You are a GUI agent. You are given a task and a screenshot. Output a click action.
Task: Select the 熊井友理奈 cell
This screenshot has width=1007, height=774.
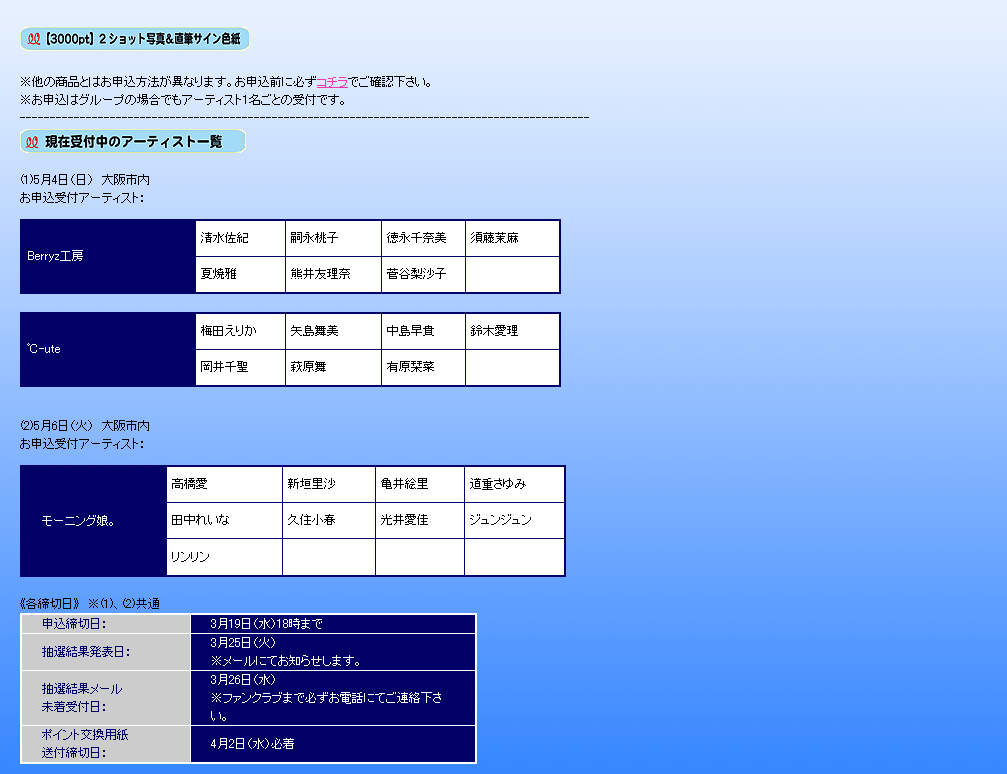click(333, 274)
